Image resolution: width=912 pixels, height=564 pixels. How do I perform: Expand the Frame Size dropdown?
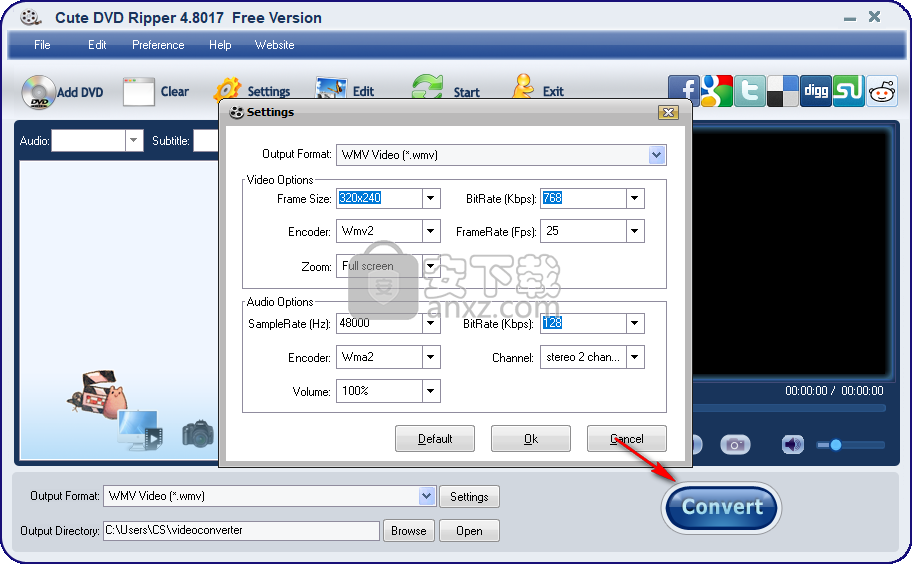[430, 198]
